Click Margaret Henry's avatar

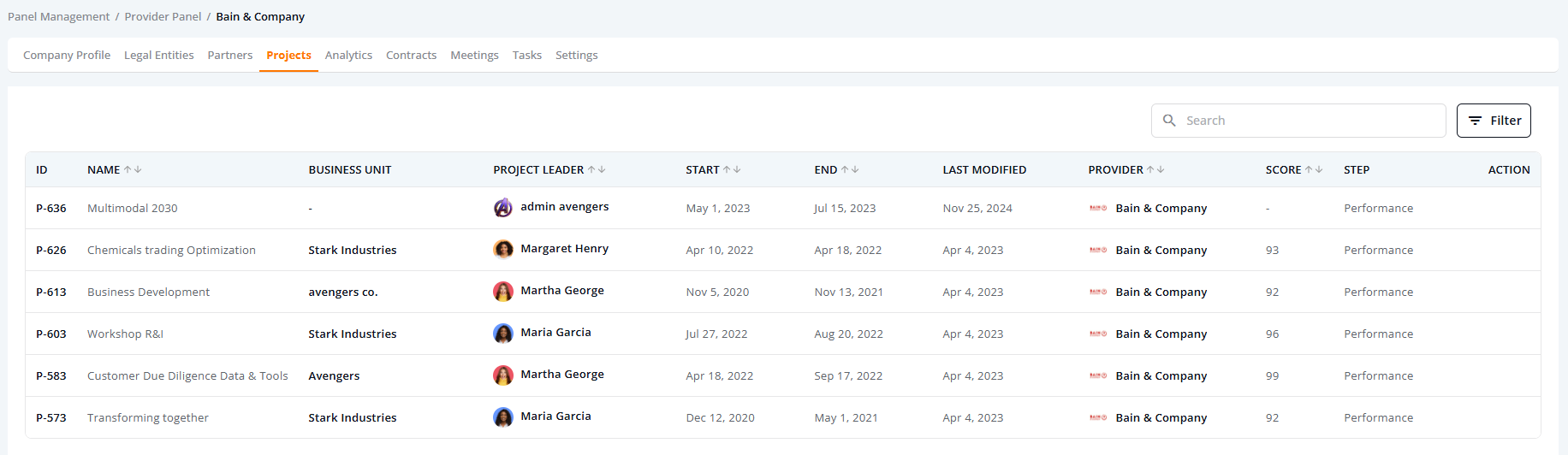coord(503,250)
